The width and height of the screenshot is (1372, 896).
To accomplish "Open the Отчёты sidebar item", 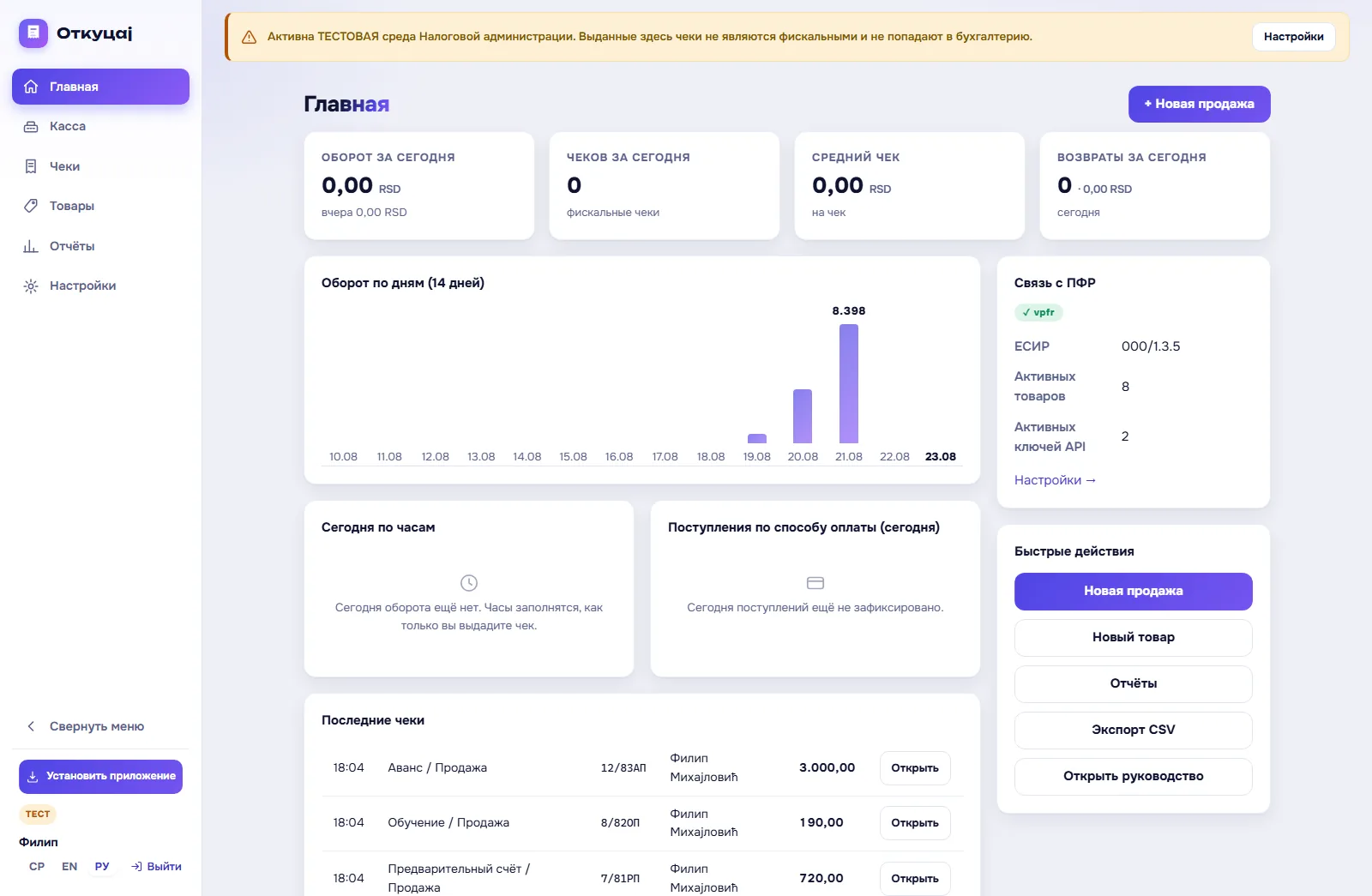I will (100, 246).
